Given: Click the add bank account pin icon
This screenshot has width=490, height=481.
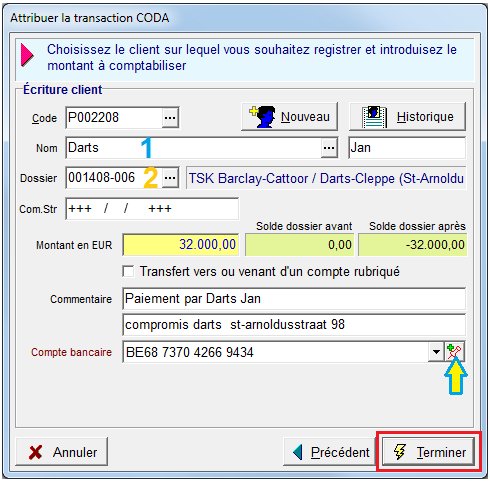Looking at the screenshot, I should pyautogui.click(x=454, y=352).
